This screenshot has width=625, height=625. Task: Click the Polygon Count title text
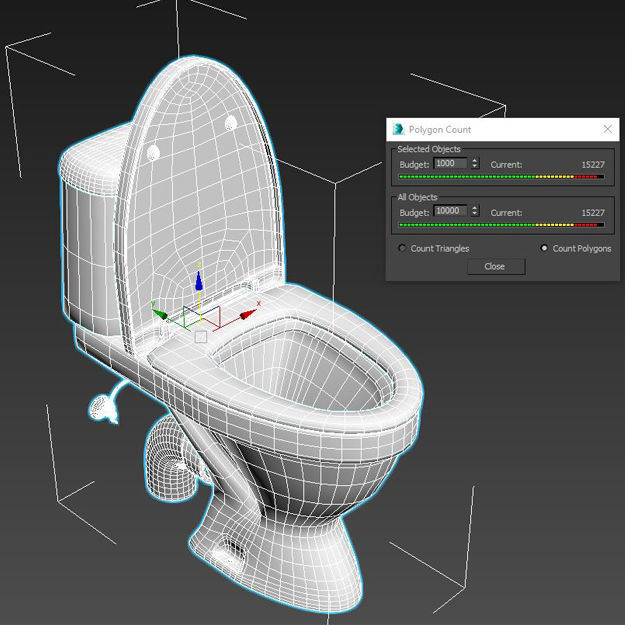coord(440,130)
